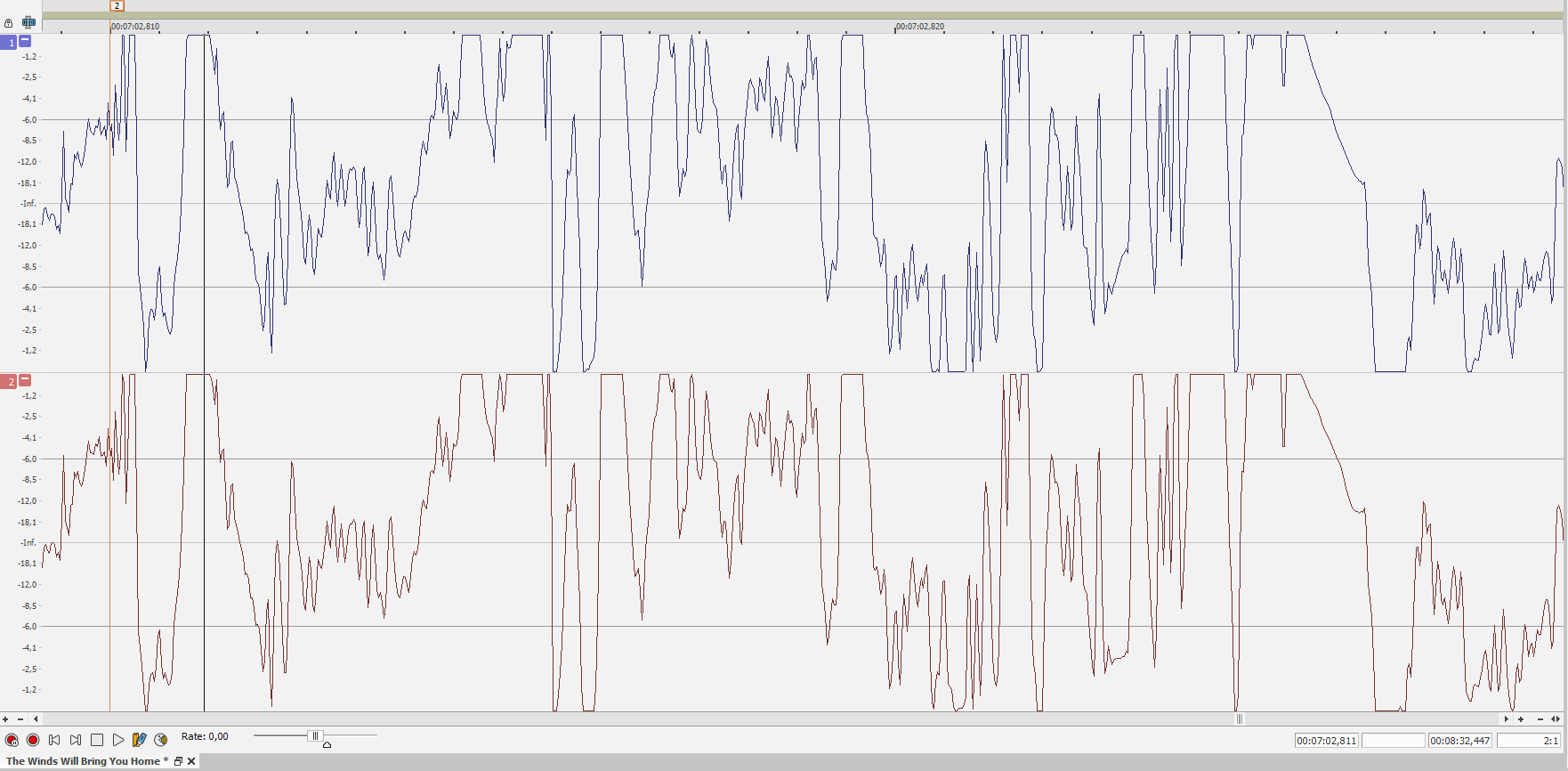Click the Arm record button with pause badge
This screenshot has height=771, width=1568.
pyautogui.click(x=12, y=740)
